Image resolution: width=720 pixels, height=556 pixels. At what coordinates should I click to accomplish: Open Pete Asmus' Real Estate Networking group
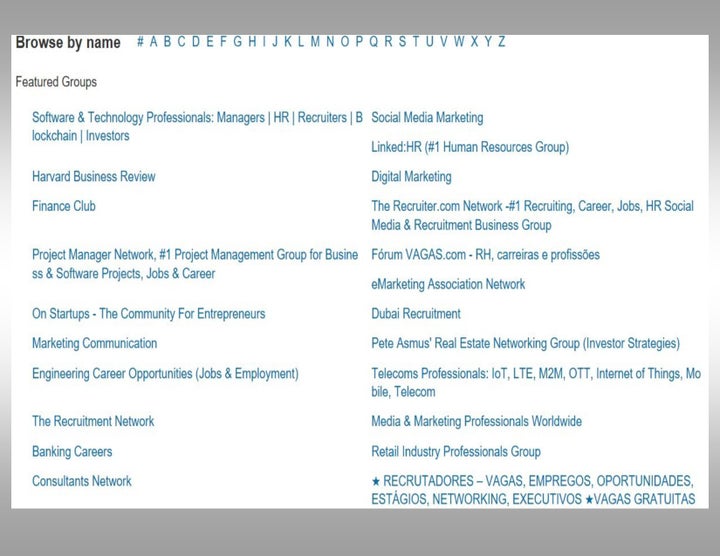(x=526, y=343)
